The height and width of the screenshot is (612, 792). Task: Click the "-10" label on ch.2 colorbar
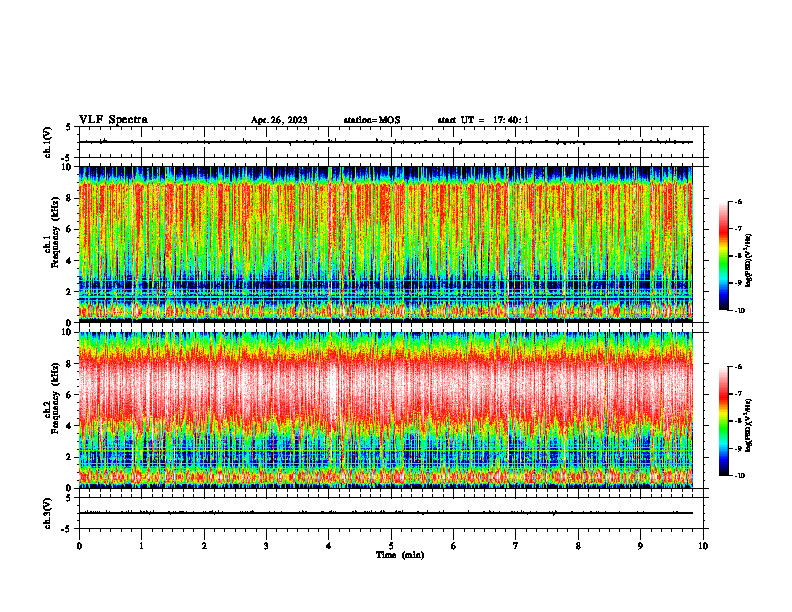(x=739, y=476)
